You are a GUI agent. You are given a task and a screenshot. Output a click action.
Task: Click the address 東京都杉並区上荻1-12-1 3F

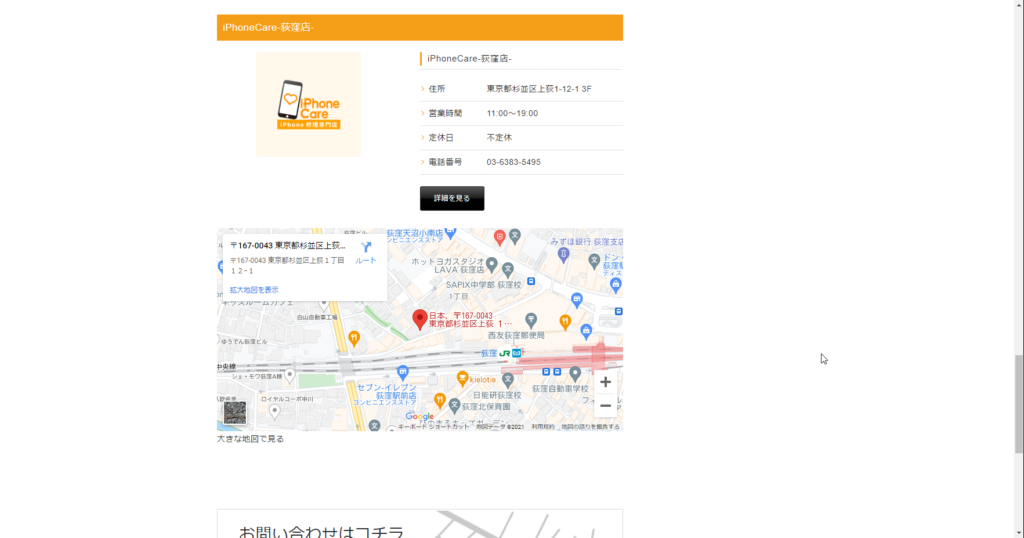539,89
